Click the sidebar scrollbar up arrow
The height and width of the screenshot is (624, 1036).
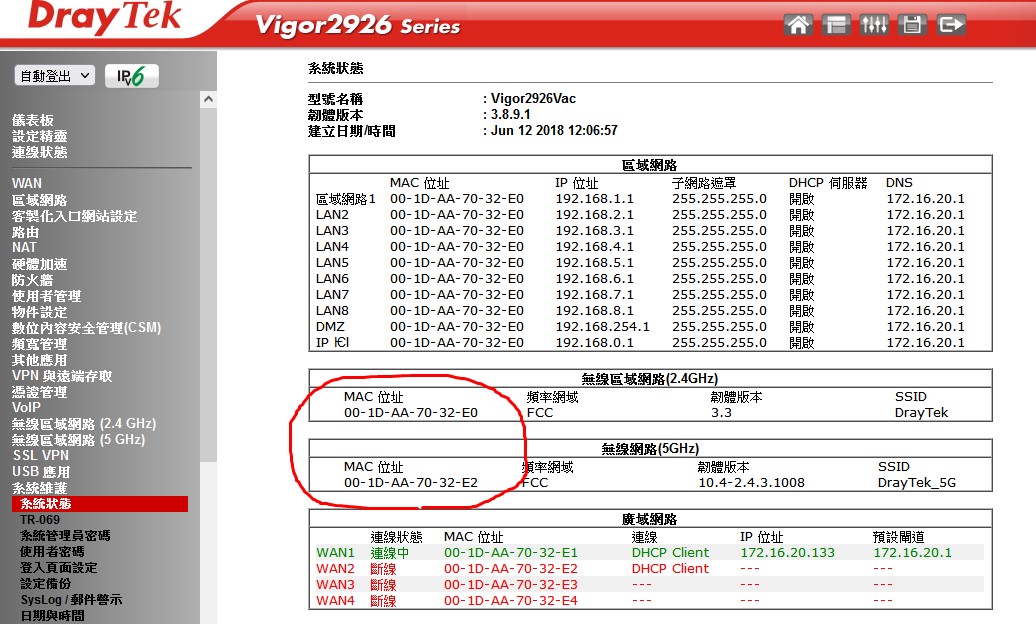[208, 100]
